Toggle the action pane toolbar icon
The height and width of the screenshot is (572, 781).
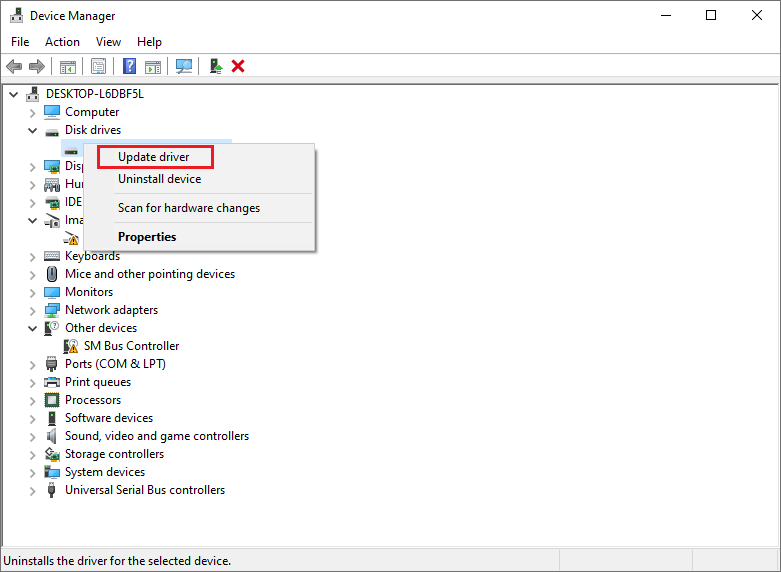coord(153,66)
